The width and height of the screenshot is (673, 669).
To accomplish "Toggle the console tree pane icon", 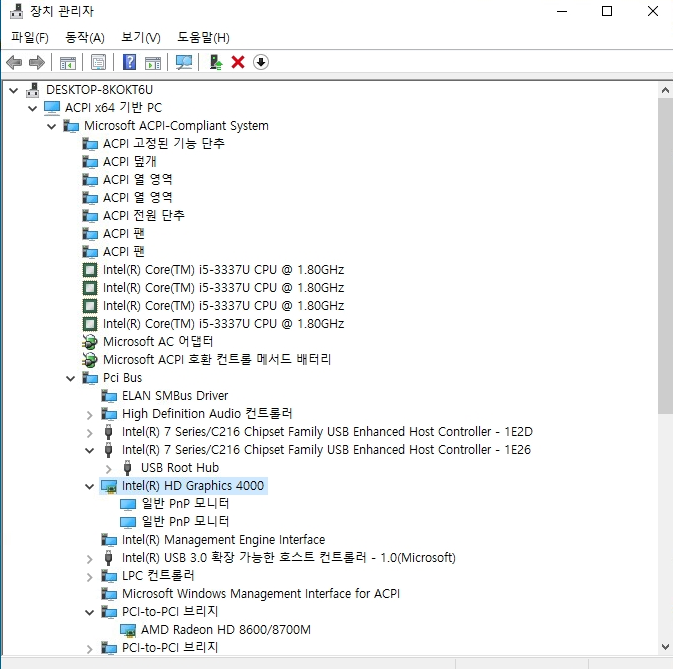I will pos(67,63).
